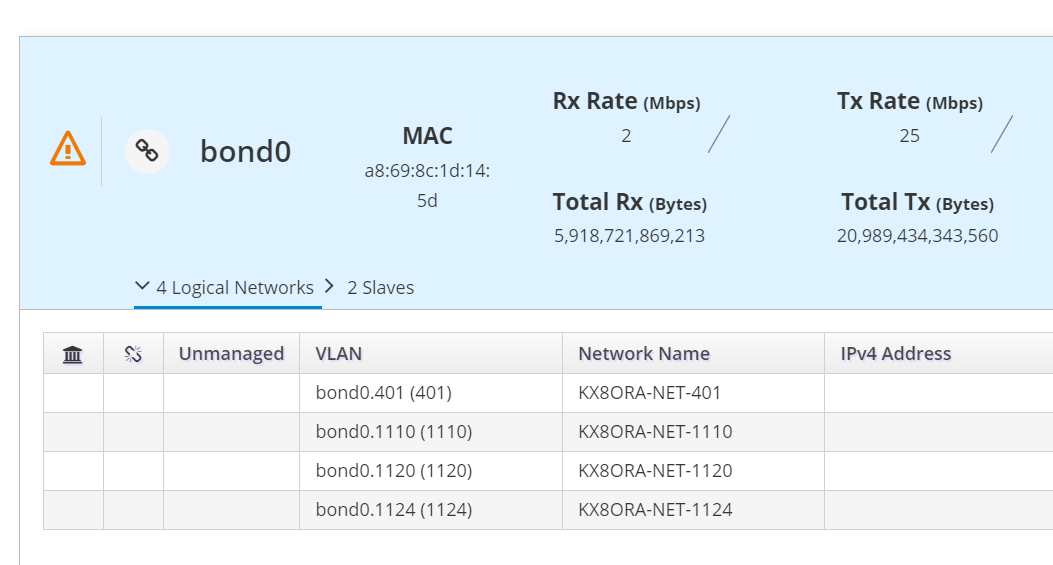This screenshot has width=1053, height=565.
Task: Sort by the Network Name column
Action: (644, 353)
